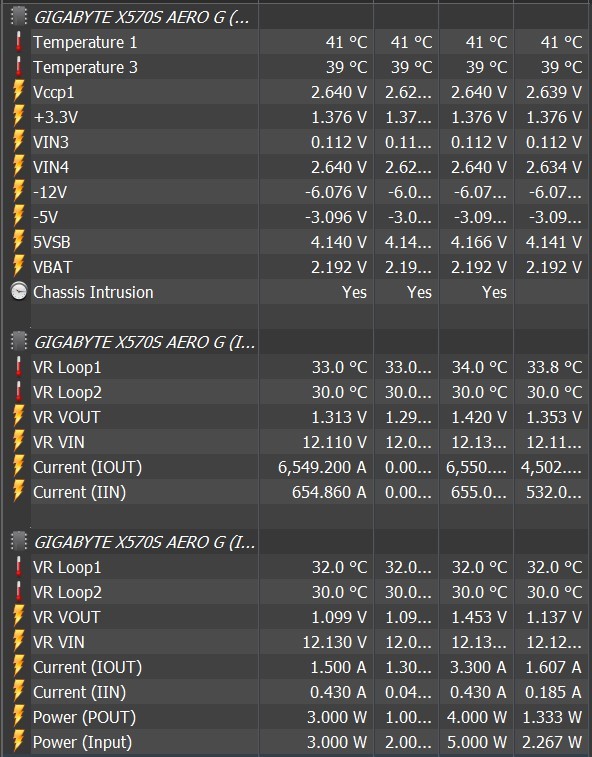592x757 pixels.
Task: Click thermometer icon of VR Loop1 reading 33.0 °C
Action: [x=18, y=367]
